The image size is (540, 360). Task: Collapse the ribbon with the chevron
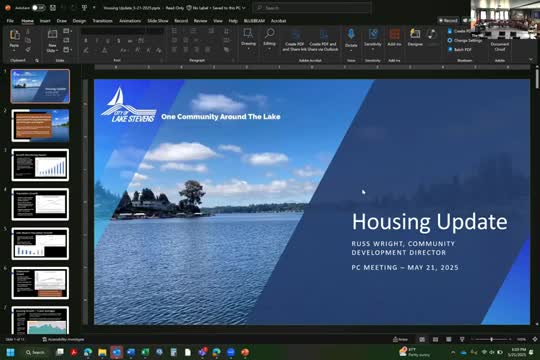531,60
